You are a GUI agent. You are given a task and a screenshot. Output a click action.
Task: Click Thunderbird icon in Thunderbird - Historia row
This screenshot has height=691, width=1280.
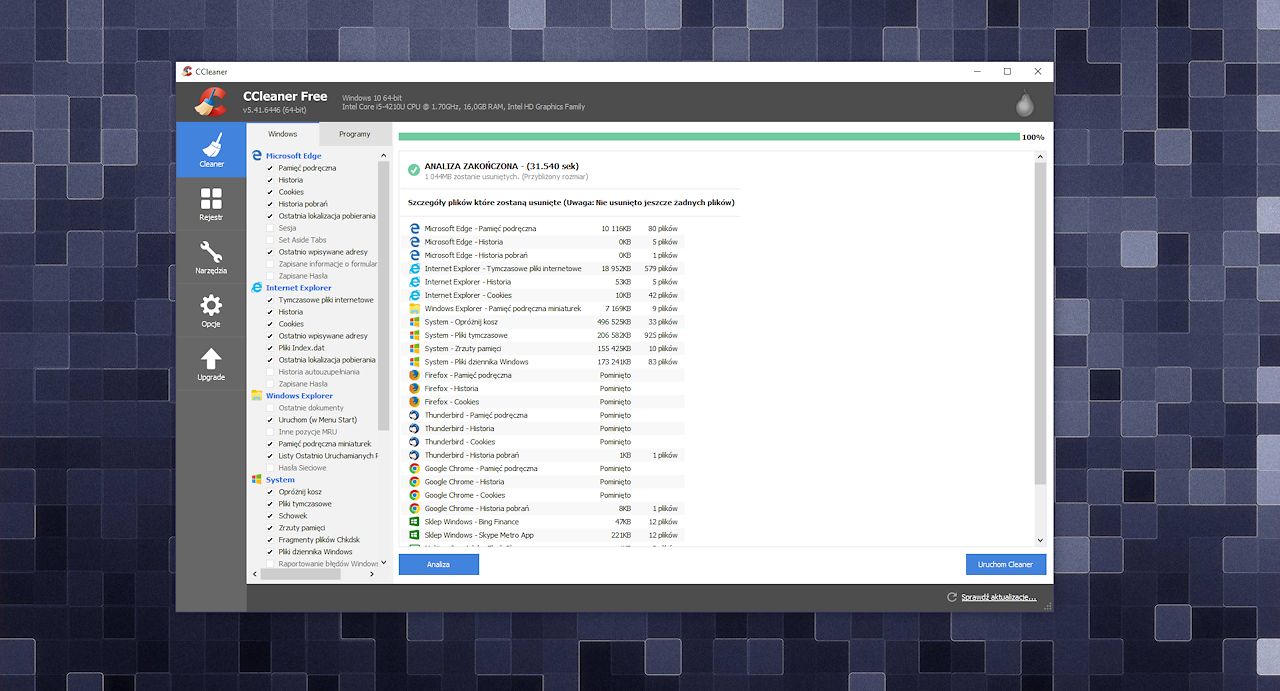tap(415, 428)
